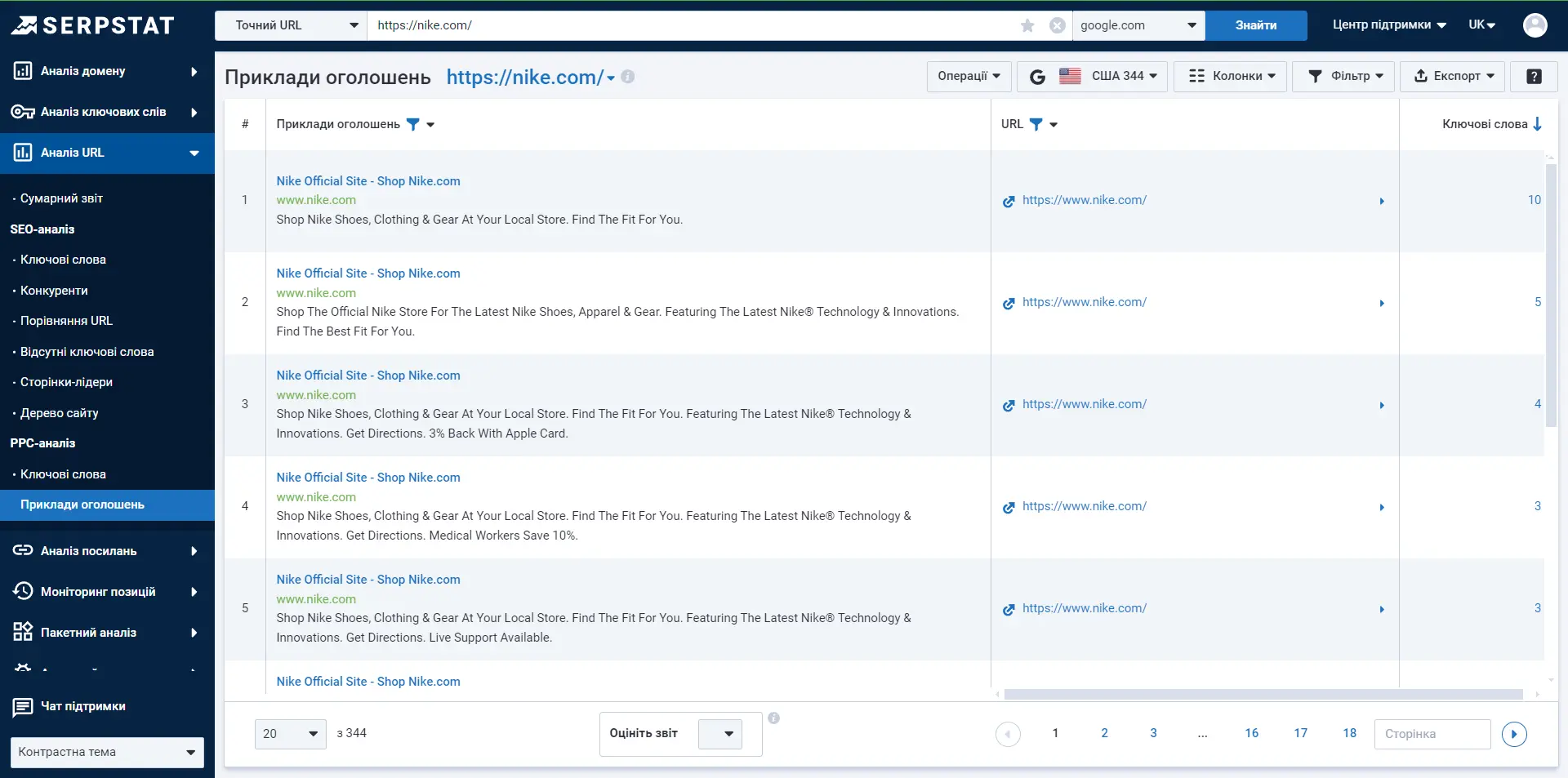Select Сторінки-лідери in sidebar
The width and height of the screenshot is (1568, 778).
pos(66,382)
